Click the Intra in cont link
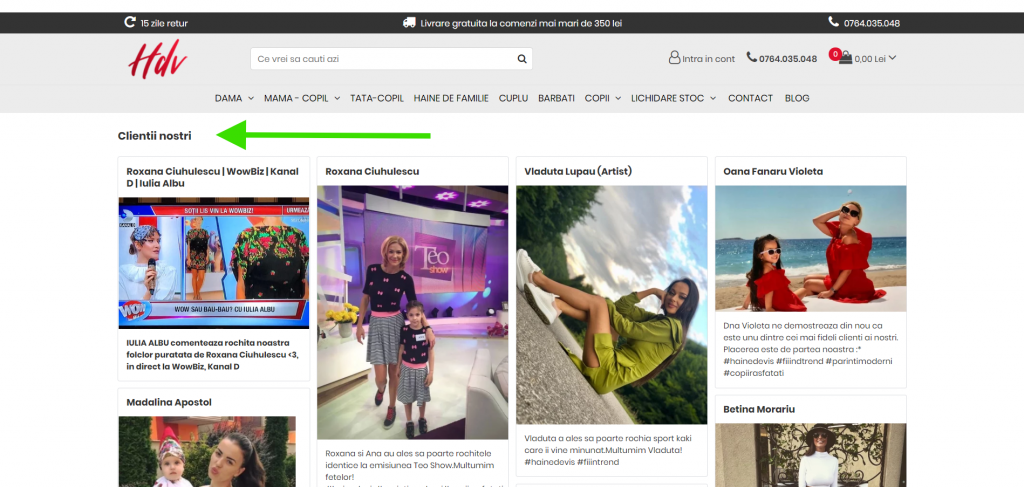This screenshot has height=487, width=1024. click(x=708, y=59)
